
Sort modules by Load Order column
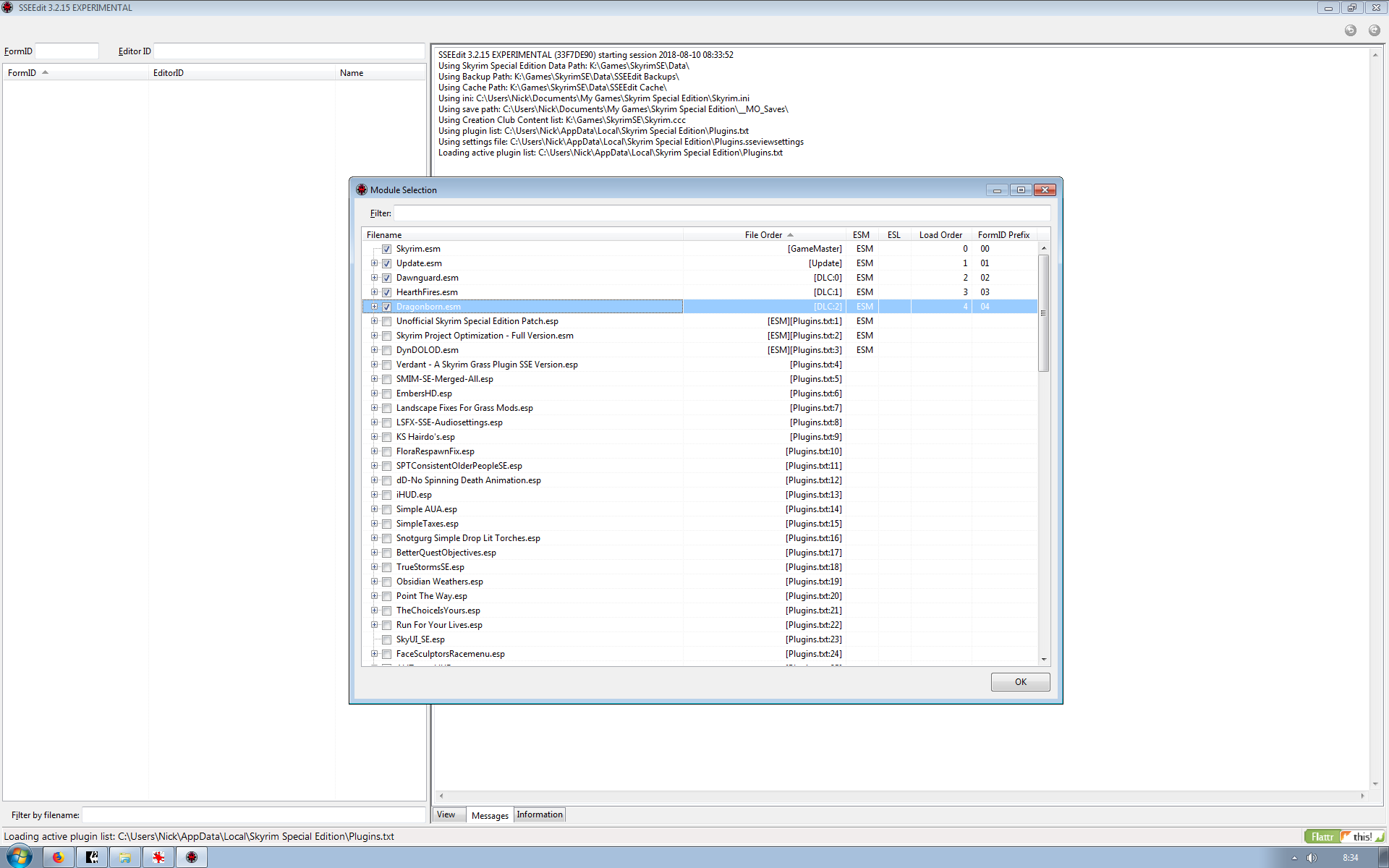pyautogui.click(x=940, y=235)
